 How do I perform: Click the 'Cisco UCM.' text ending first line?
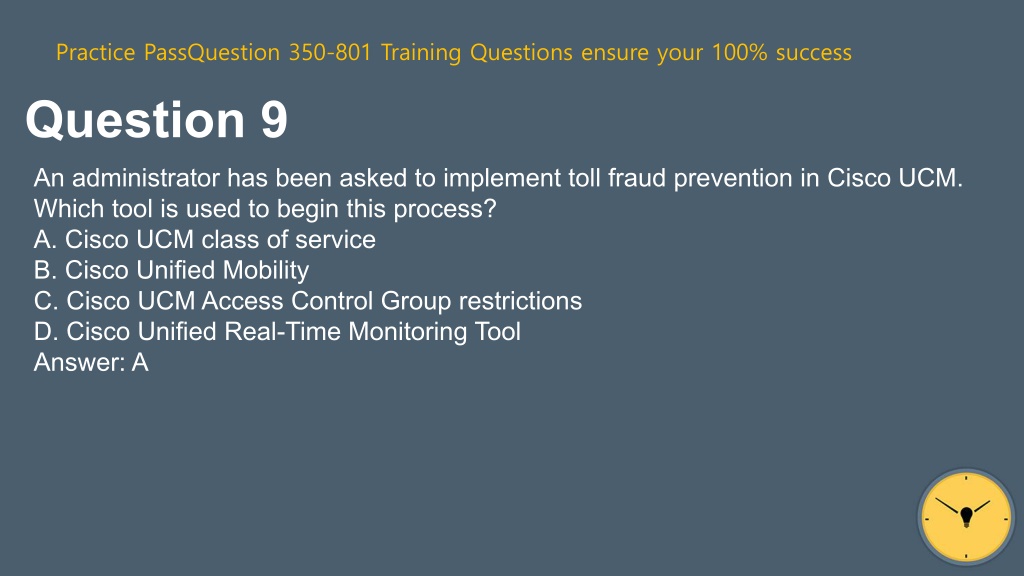coord(895,178)
